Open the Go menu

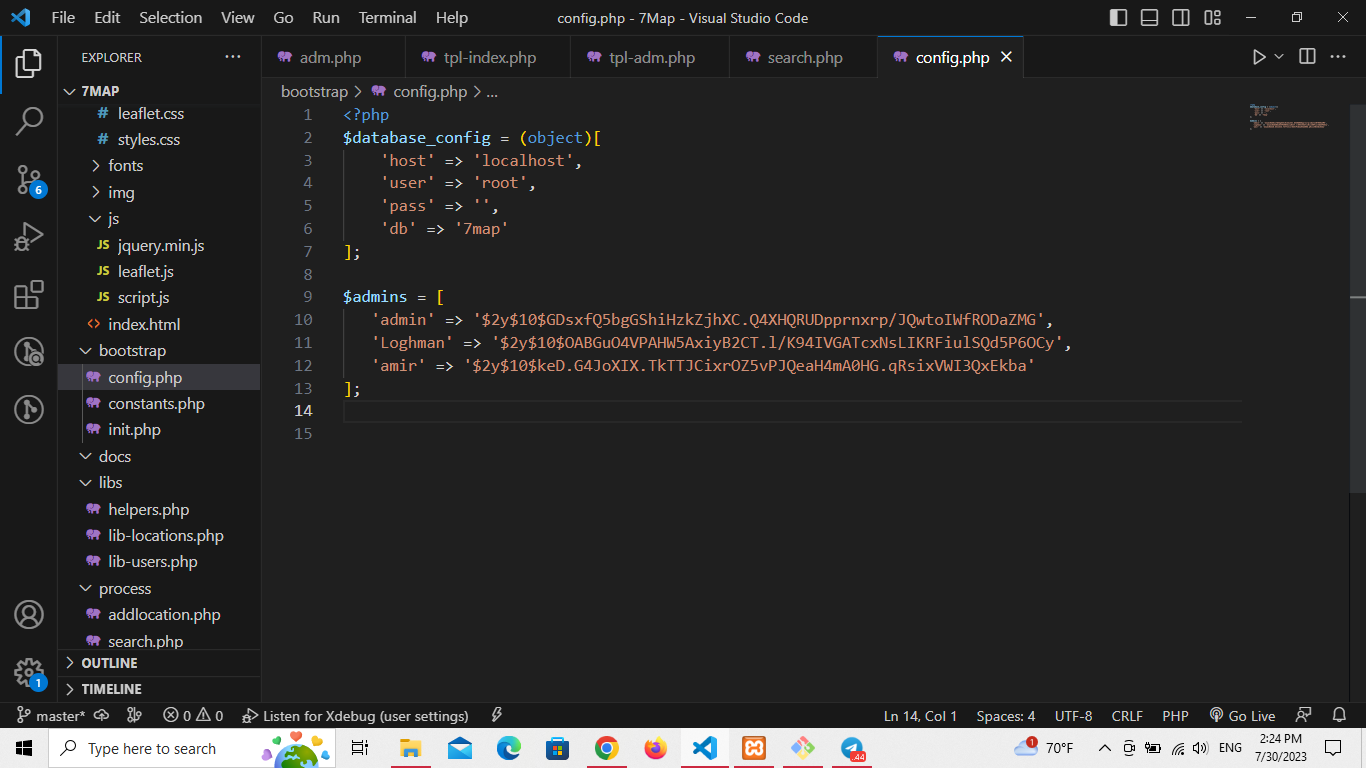[x=283, y=18]
